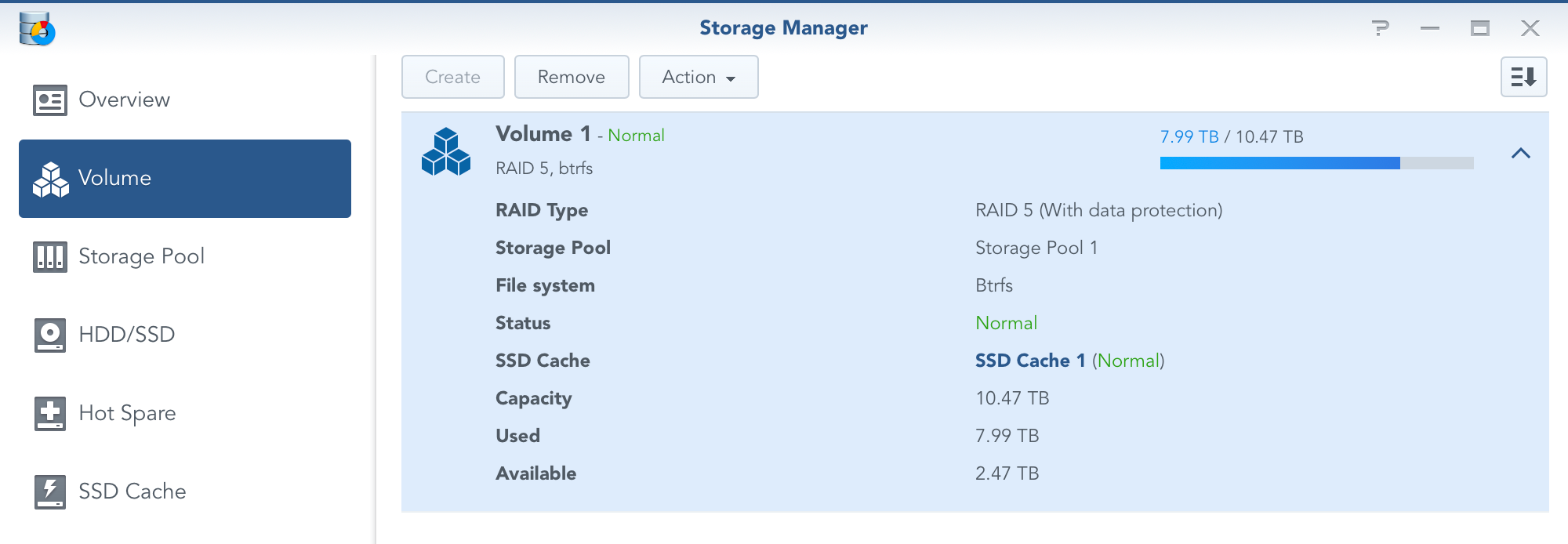Screen dimensions: 1568x544
Task: Select the Volume tab in the sidebar
Action: [x=185, y=179]
